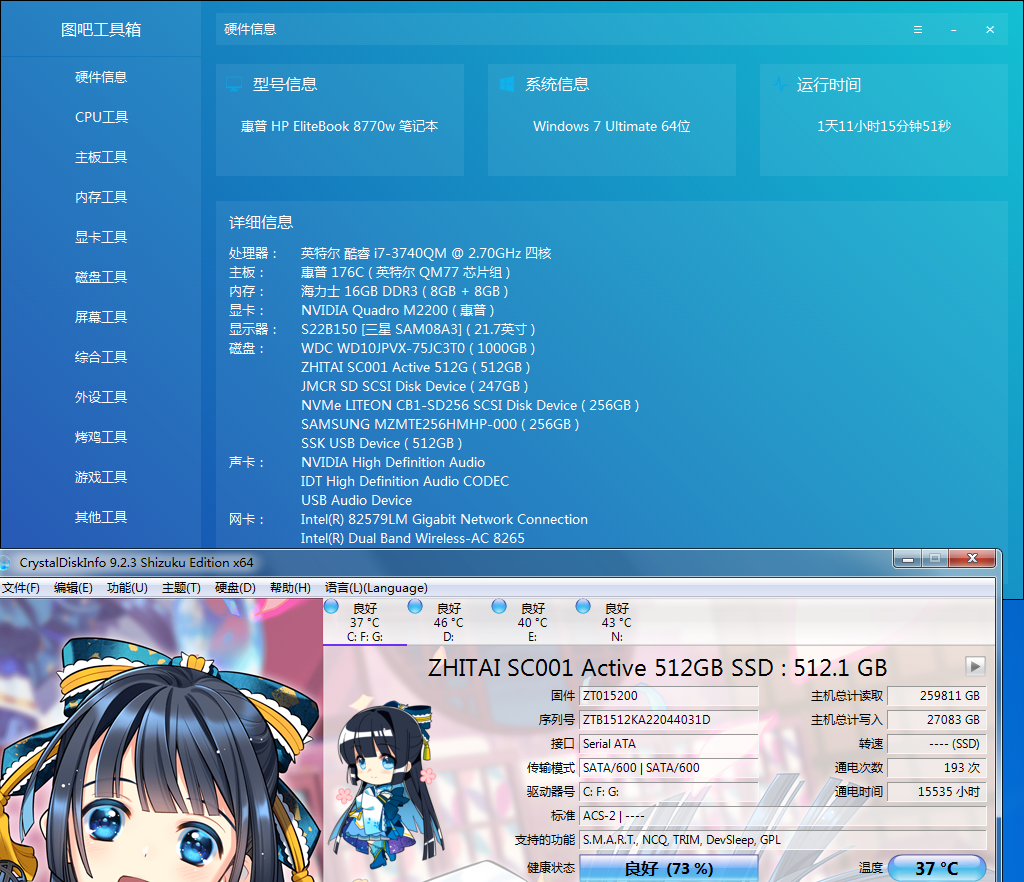Open the CPU工具 sidebar section
This screenshot has width=1024, height=882.
tap(100, 117)
